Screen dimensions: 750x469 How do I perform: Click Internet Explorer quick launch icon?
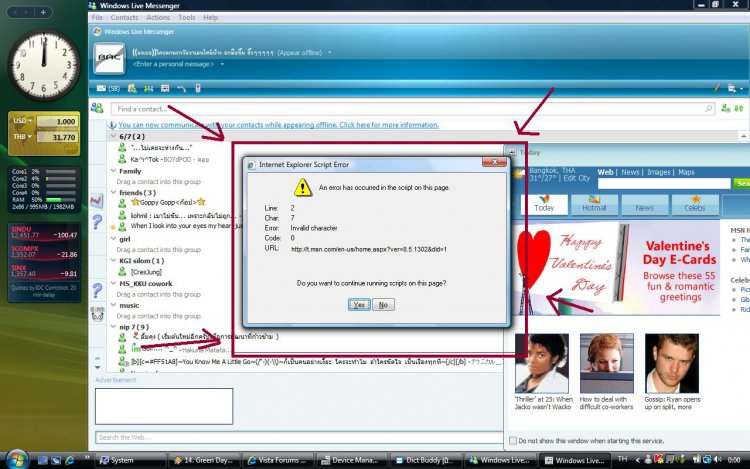click(70, 460)
